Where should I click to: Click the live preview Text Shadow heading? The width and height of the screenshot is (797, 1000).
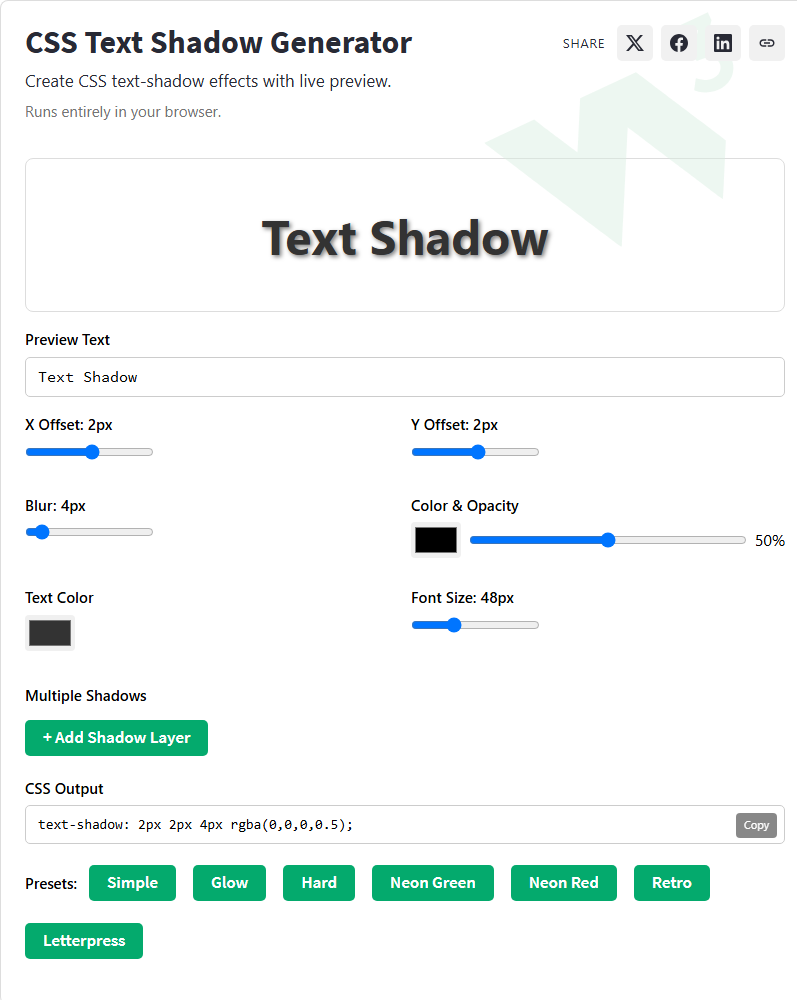pos(405,239)
